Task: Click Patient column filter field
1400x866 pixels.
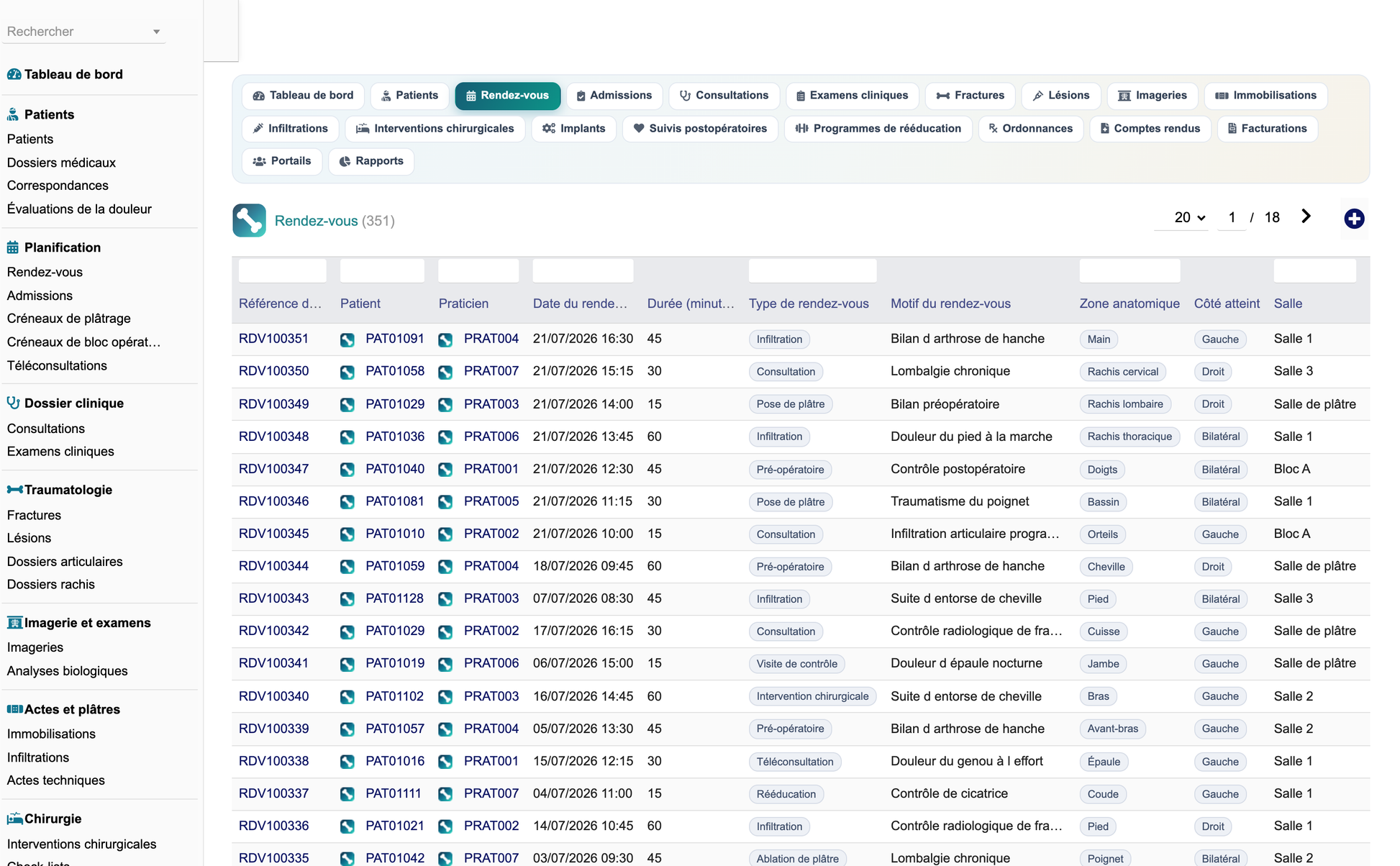Action: pyautogui.click(x=382, y=271)
